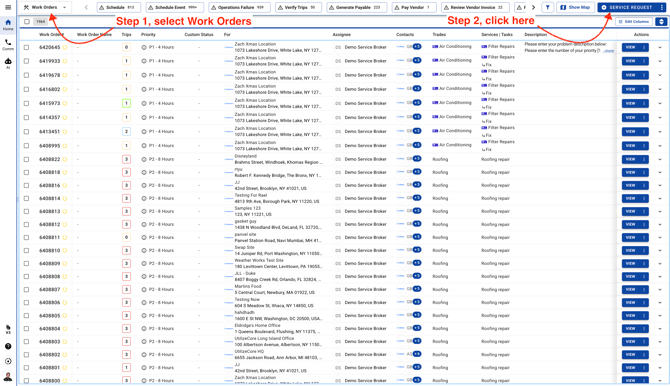Expand row for work order 6420645

point(660,47)
